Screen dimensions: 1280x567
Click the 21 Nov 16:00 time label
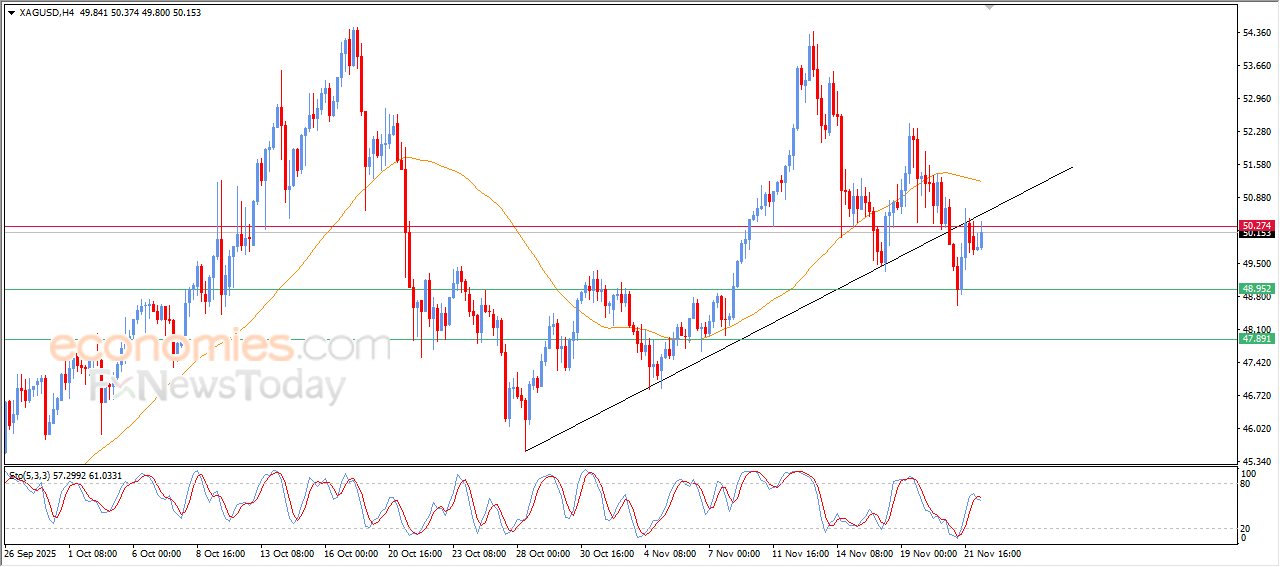tap(991, 552)
